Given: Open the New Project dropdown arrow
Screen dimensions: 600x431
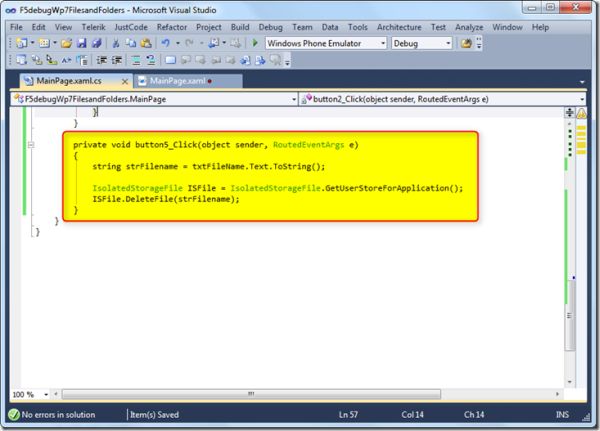Looking at the screenshot, I should pyautogui.click(x=32, y=43).
